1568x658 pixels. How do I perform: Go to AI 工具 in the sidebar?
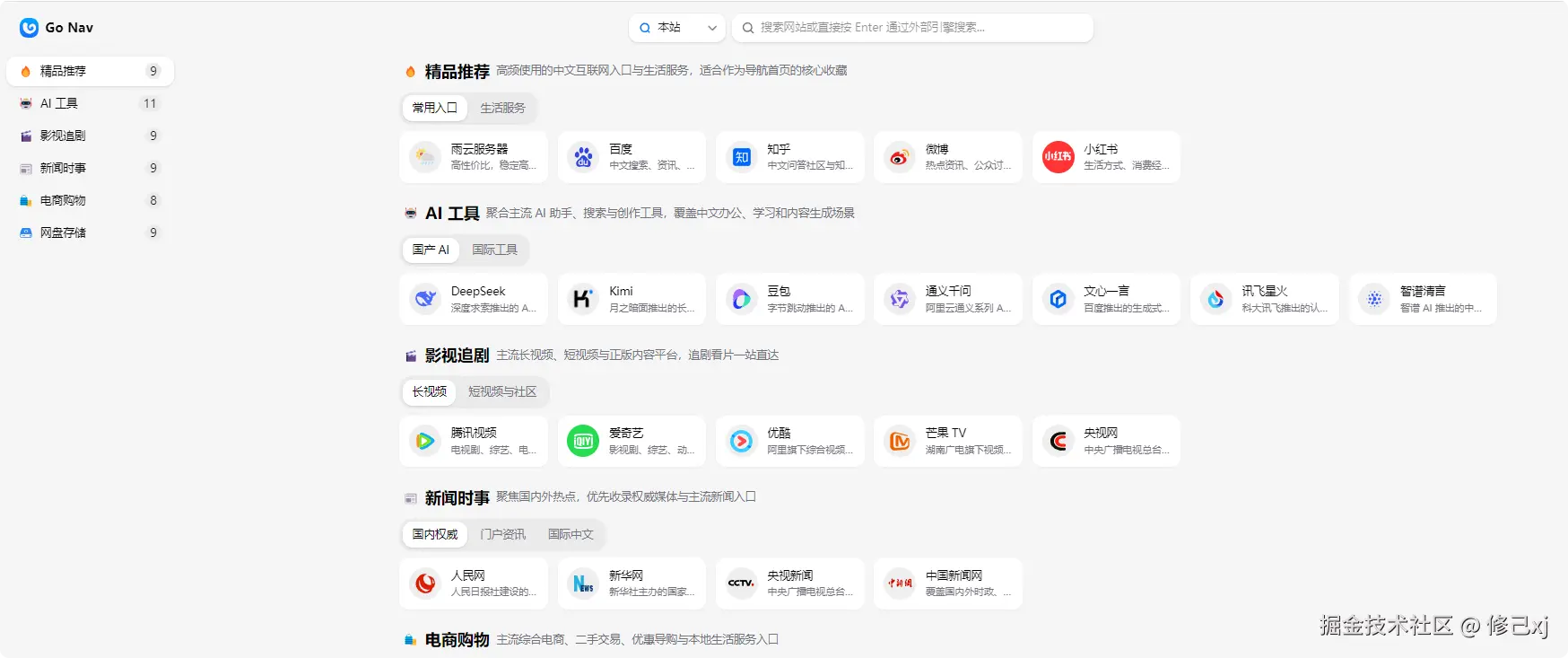(x=90, y=103)
